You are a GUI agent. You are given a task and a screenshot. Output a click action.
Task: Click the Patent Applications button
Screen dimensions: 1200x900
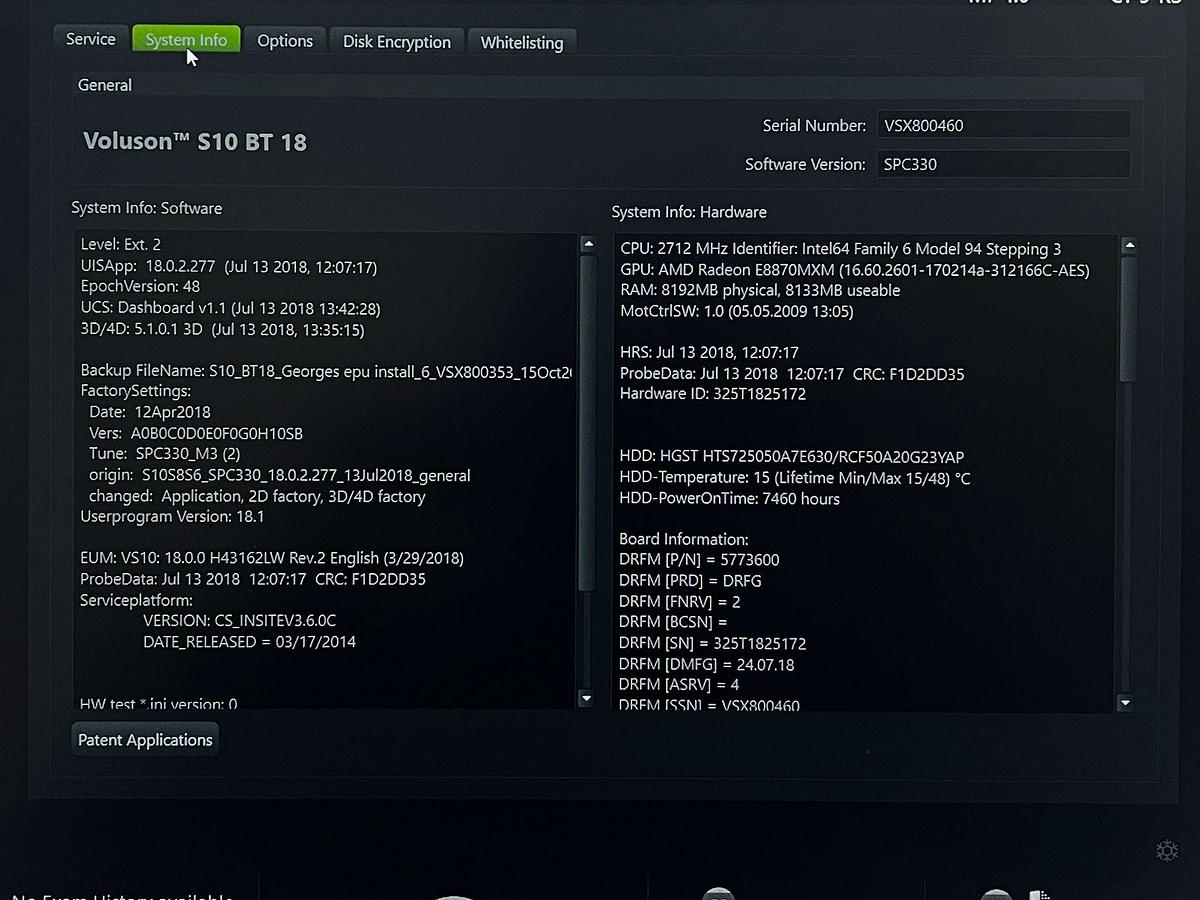click(145, 740)
